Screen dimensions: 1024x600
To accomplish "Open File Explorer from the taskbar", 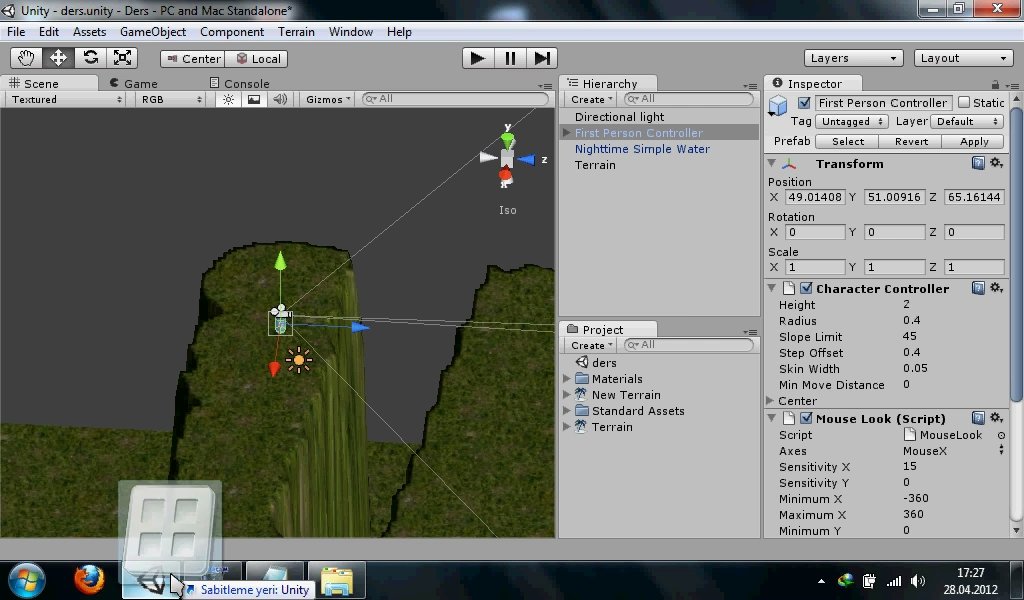I will [x=336, y=580].
